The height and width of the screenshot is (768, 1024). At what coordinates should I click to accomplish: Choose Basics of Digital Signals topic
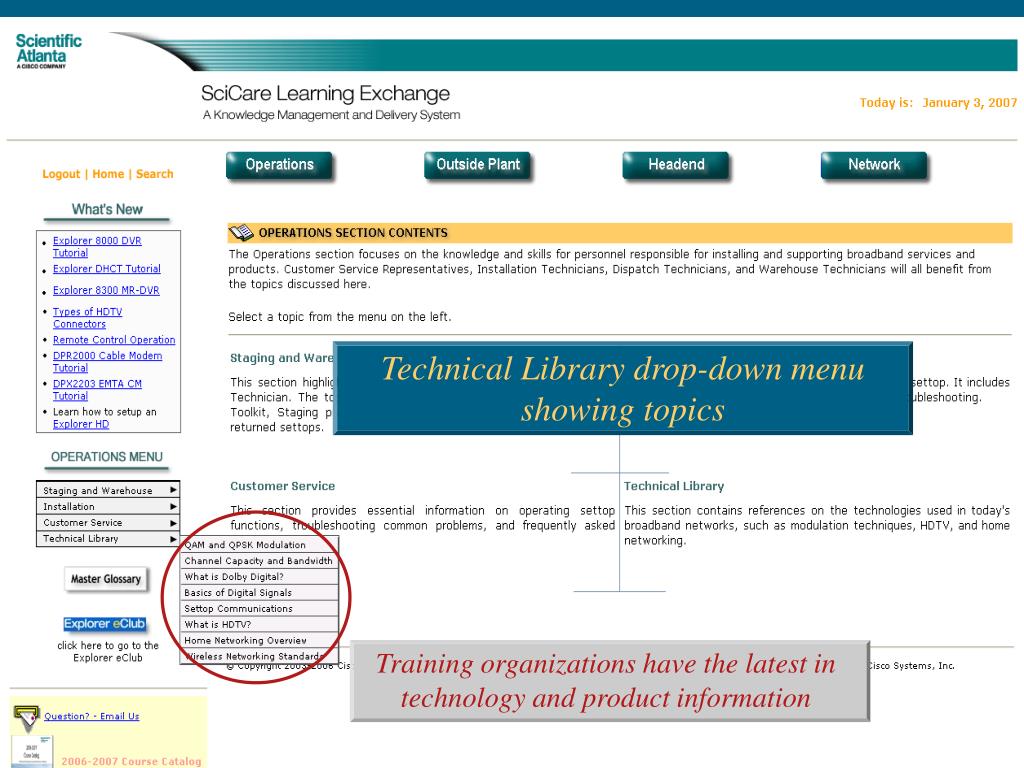[x=259, y=592]
